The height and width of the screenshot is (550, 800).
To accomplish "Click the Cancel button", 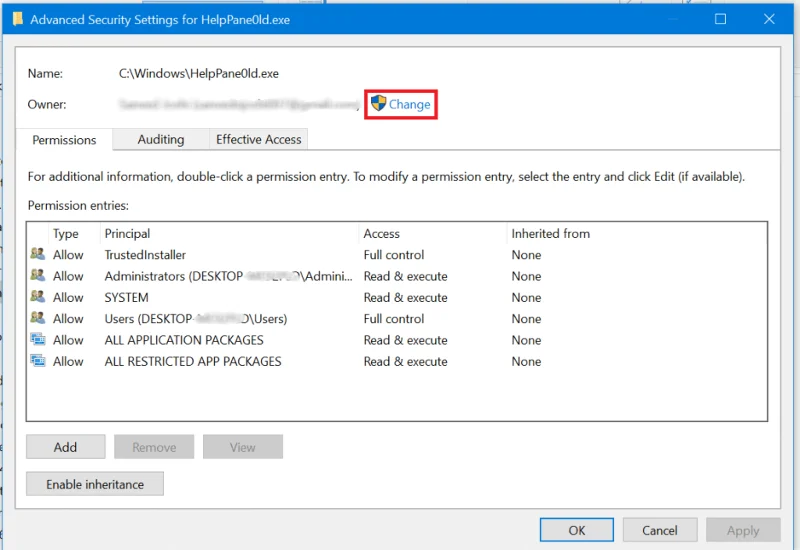I will pos(660,530).
